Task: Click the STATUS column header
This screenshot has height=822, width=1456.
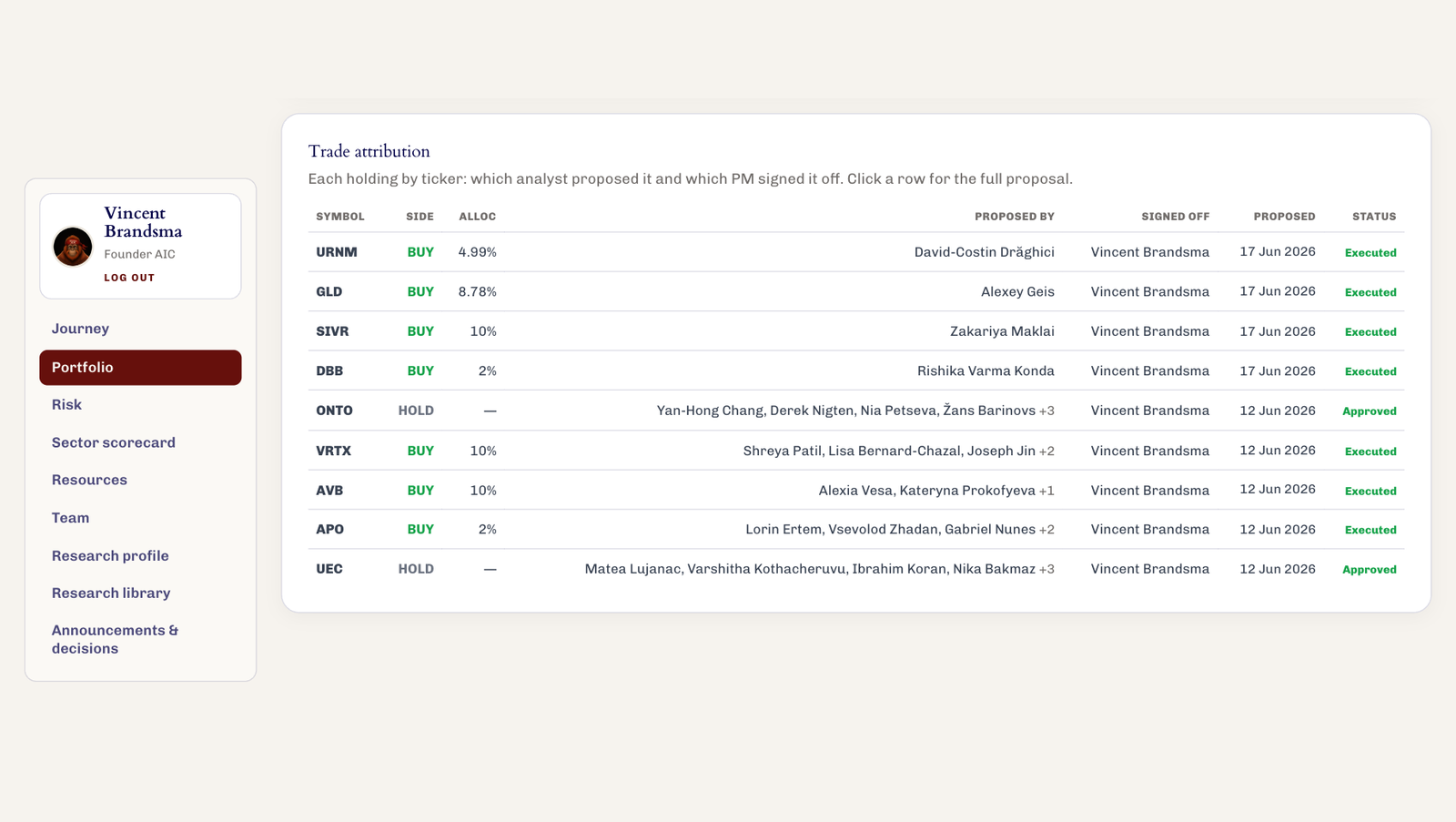Action: click(1374, 217)
